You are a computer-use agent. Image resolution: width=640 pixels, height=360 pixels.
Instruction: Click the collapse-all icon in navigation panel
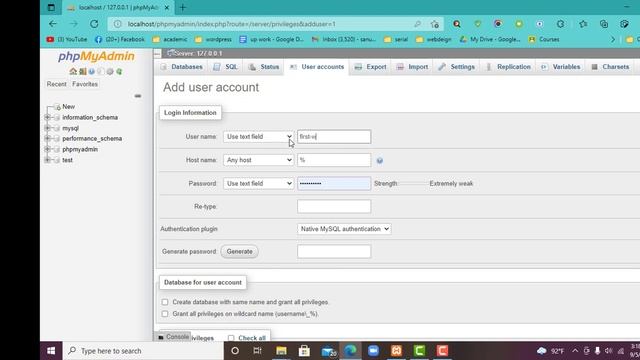(x=138, y=96)
